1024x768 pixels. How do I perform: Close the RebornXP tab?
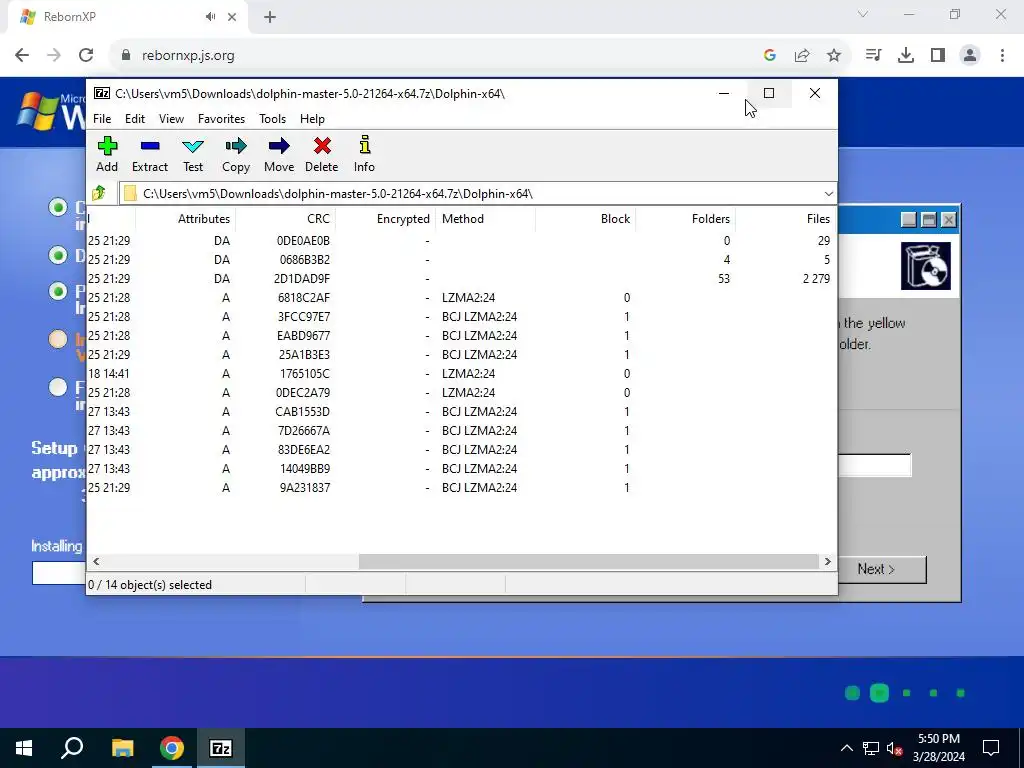point(232,18)
